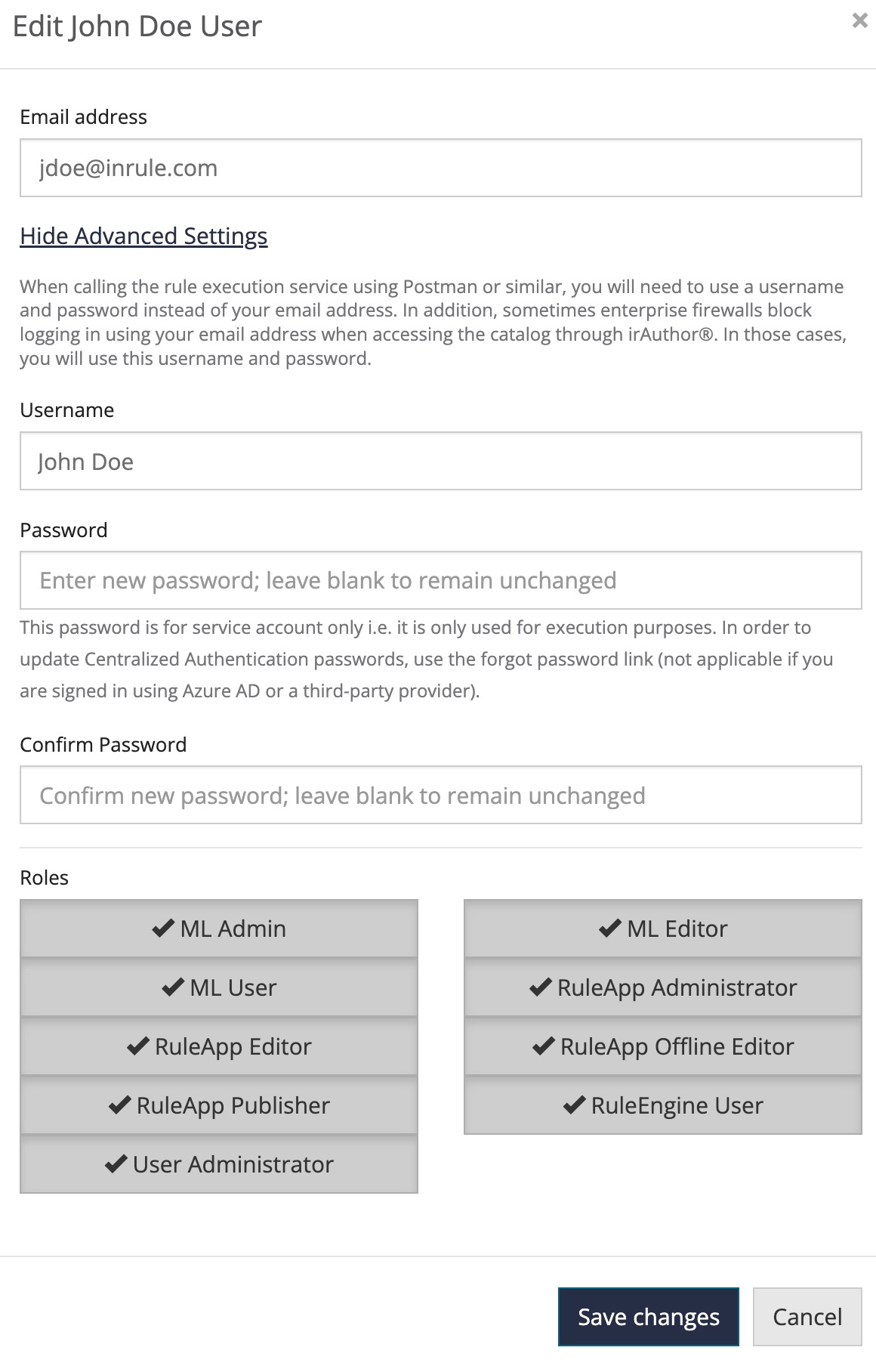Click the Email address input field
The width and height of the screenshot is (876, 1372).
440,168
